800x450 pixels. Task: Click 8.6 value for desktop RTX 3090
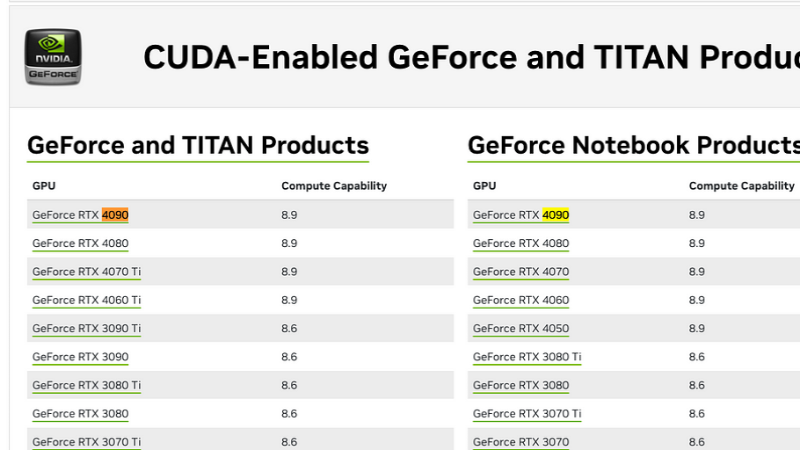pyautogui.click(x=289, y=357)
